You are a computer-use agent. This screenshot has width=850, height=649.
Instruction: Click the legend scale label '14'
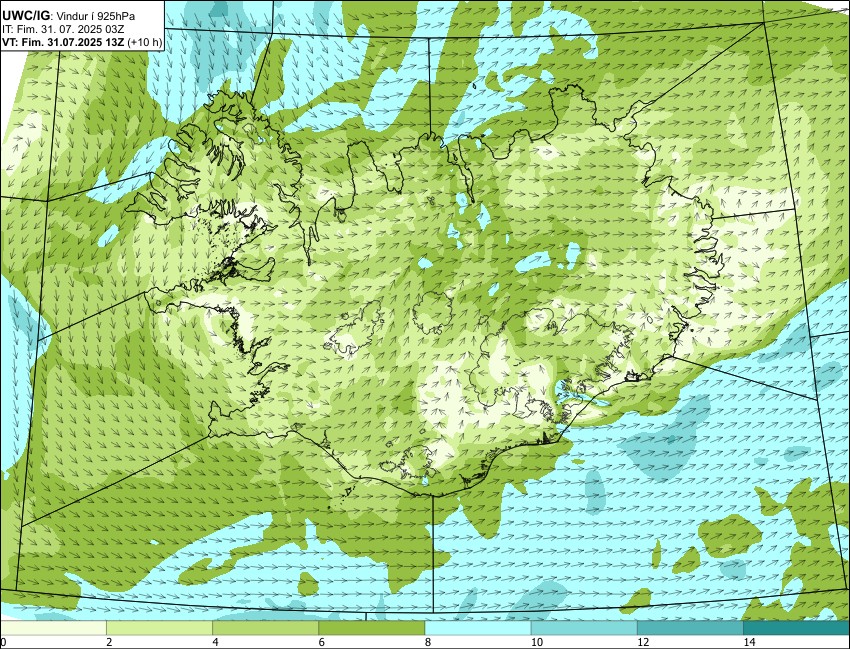[x=749, y=642]
